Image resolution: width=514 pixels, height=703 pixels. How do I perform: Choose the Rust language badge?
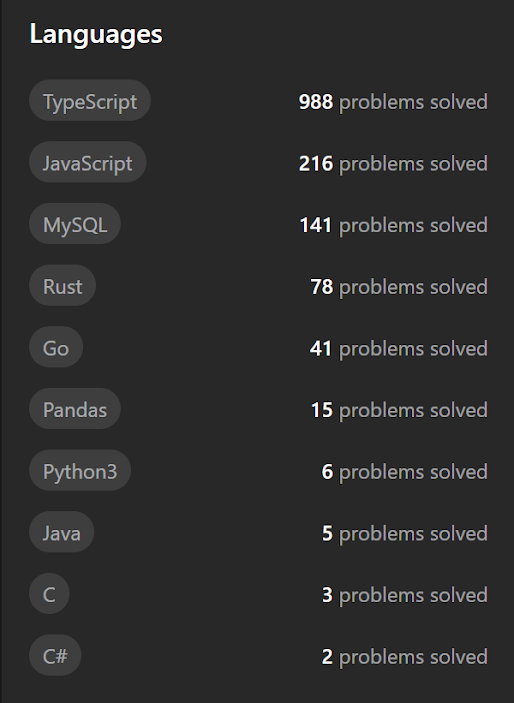[62, 286]
